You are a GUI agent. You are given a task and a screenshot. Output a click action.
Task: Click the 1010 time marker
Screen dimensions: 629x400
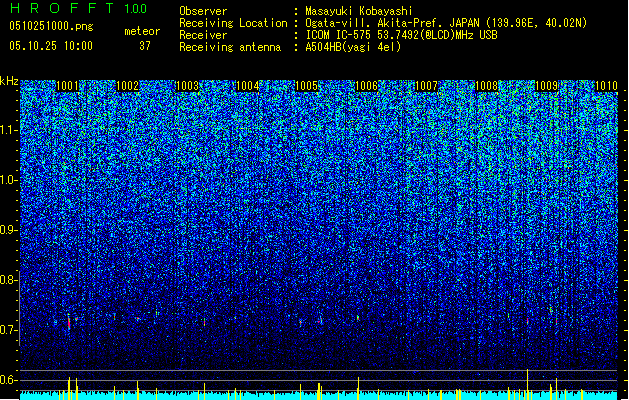[x=606, y=86]
